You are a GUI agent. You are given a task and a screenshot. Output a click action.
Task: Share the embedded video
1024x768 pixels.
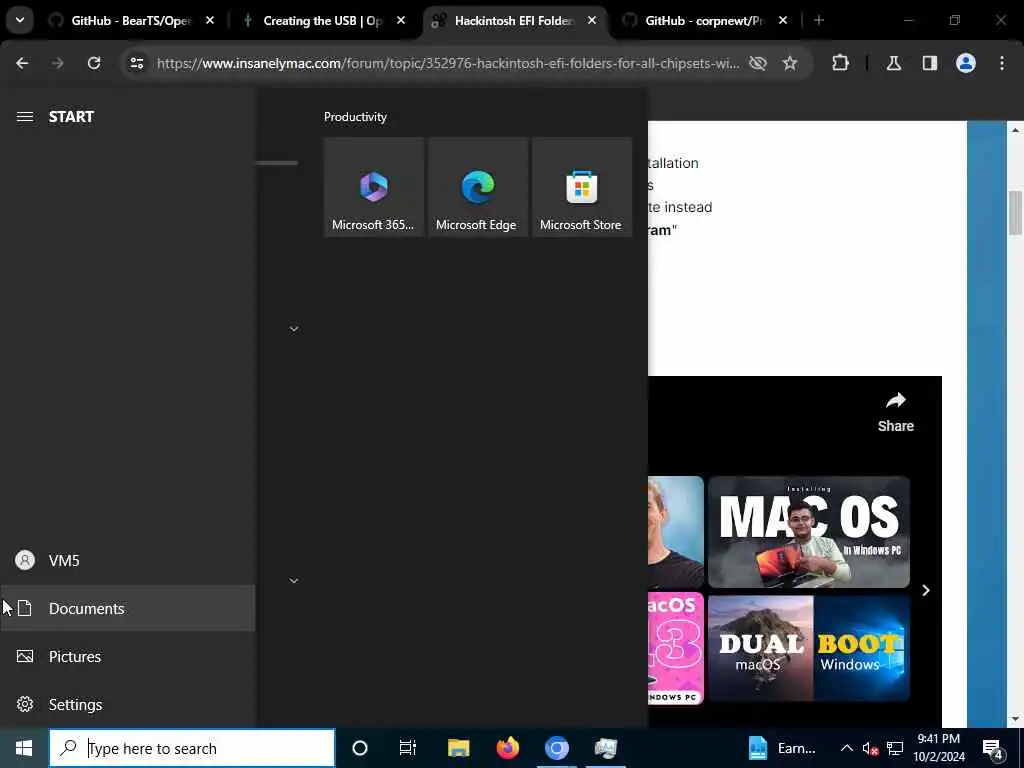pos(895,412)
